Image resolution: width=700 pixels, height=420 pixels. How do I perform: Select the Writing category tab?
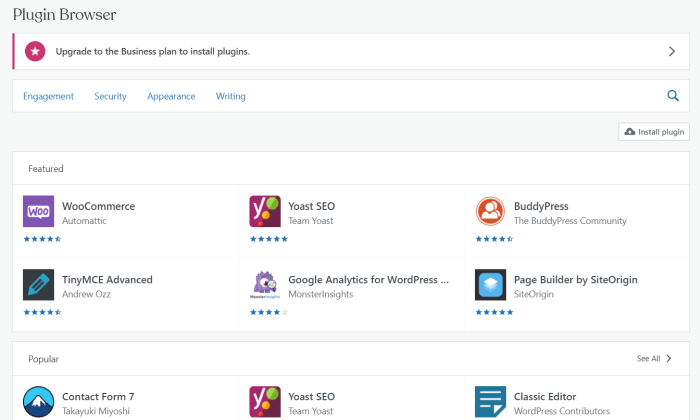click(x=230, y=96)
